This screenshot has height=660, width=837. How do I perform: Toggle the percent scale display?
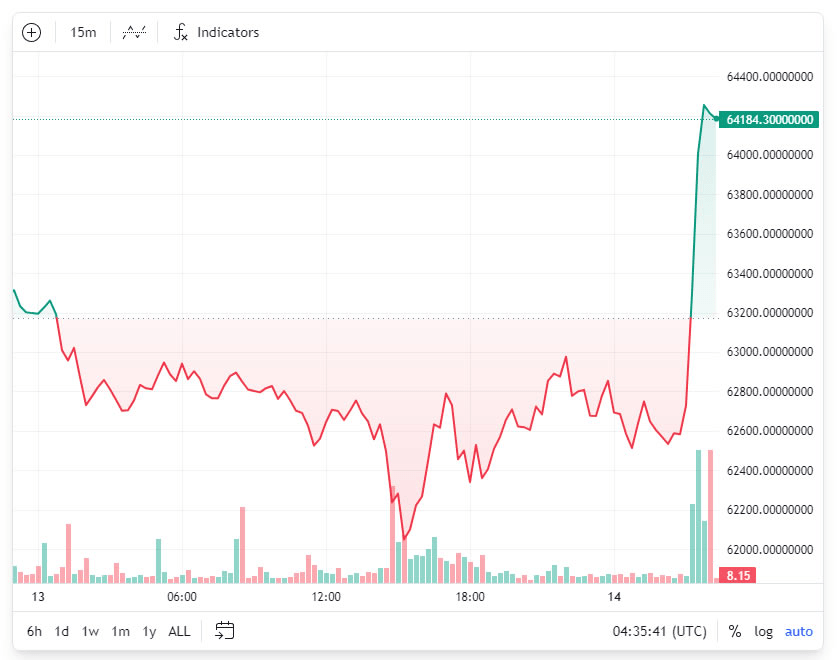(734, 631)
